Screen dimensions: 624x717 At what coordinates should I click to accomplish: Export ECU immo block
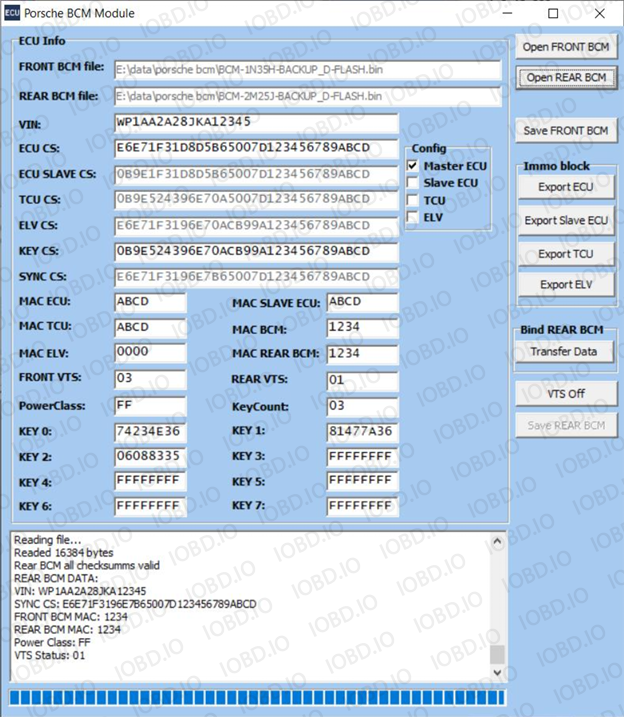click(x=566, y=187)
